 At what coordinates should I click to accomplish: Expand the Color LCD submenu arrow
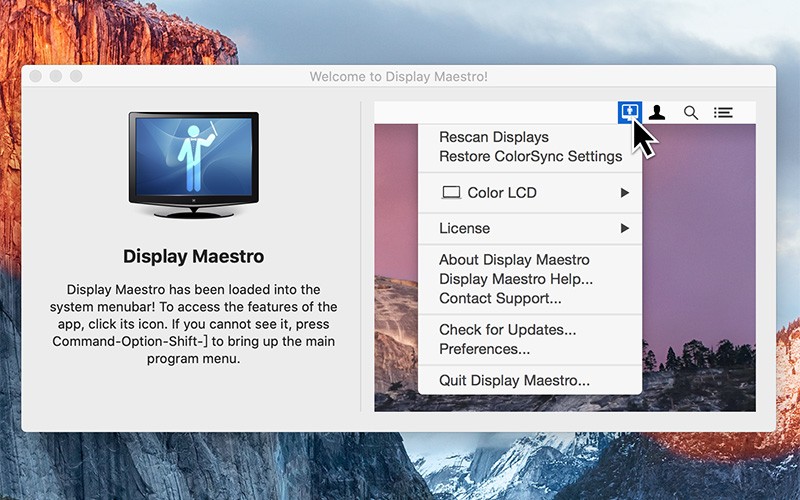pyautogui.click(x=624, y=193)
